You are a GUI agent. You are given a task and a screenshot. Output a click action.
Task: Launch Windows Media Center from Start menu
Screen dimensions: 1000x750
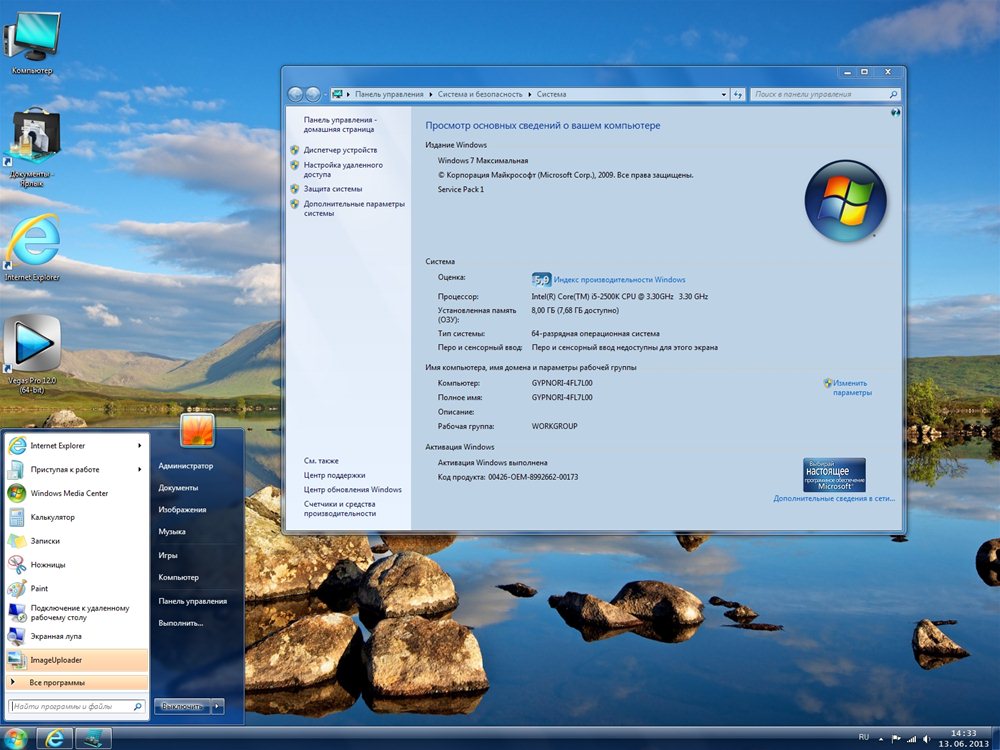[69, 493]
